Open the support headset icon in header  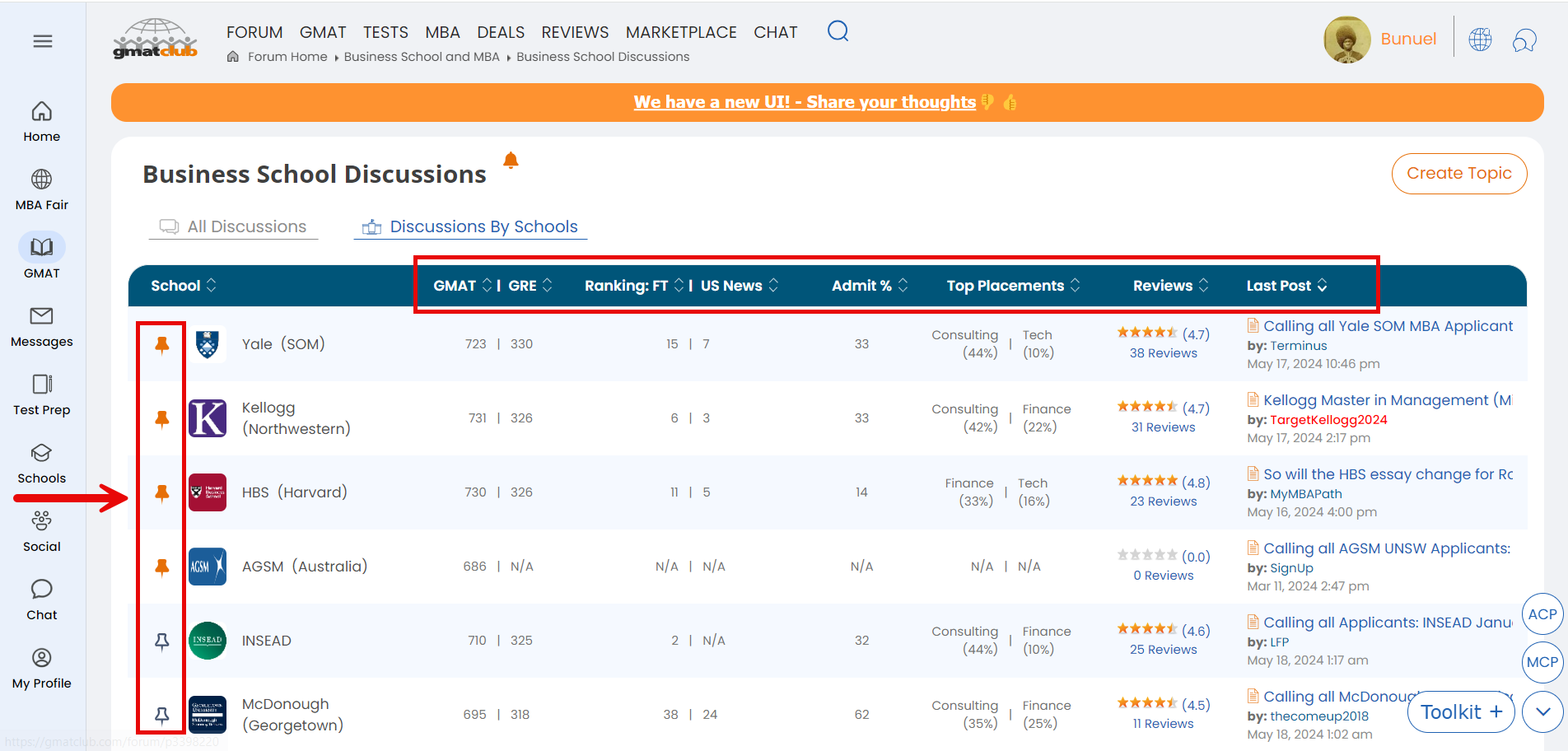coord(1524,40)
